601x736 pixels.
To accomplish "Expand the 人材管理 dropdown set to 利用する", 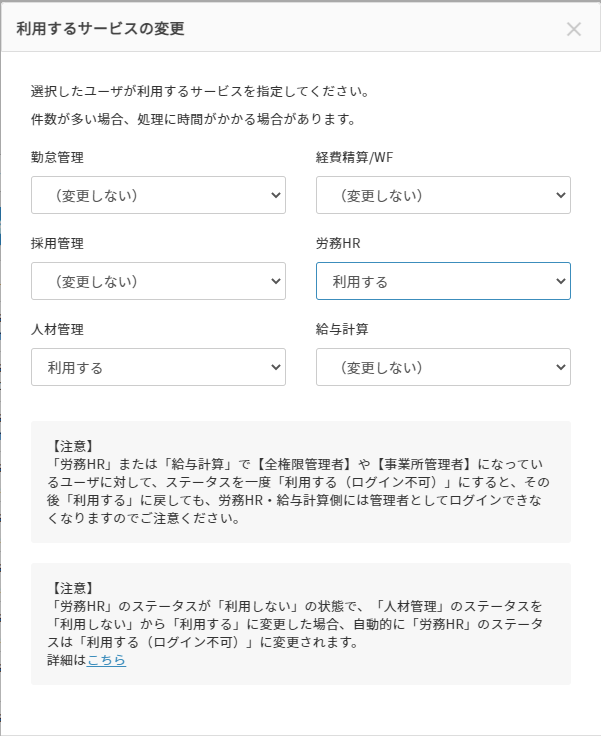I will click(x=158, y=367).
